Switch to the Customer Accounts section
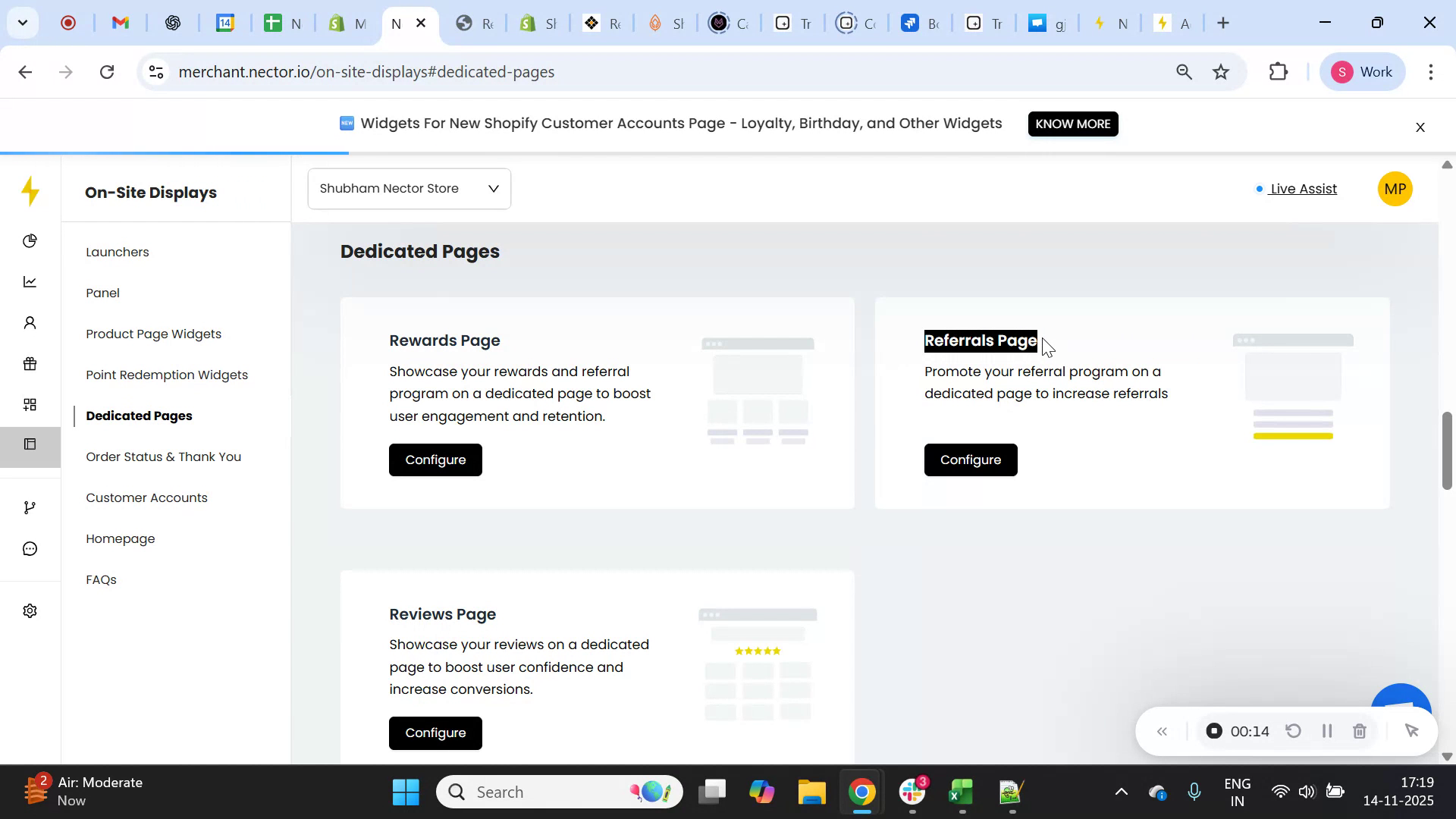1456x819 pixels. pyautogui.click(x=146, y=497)
